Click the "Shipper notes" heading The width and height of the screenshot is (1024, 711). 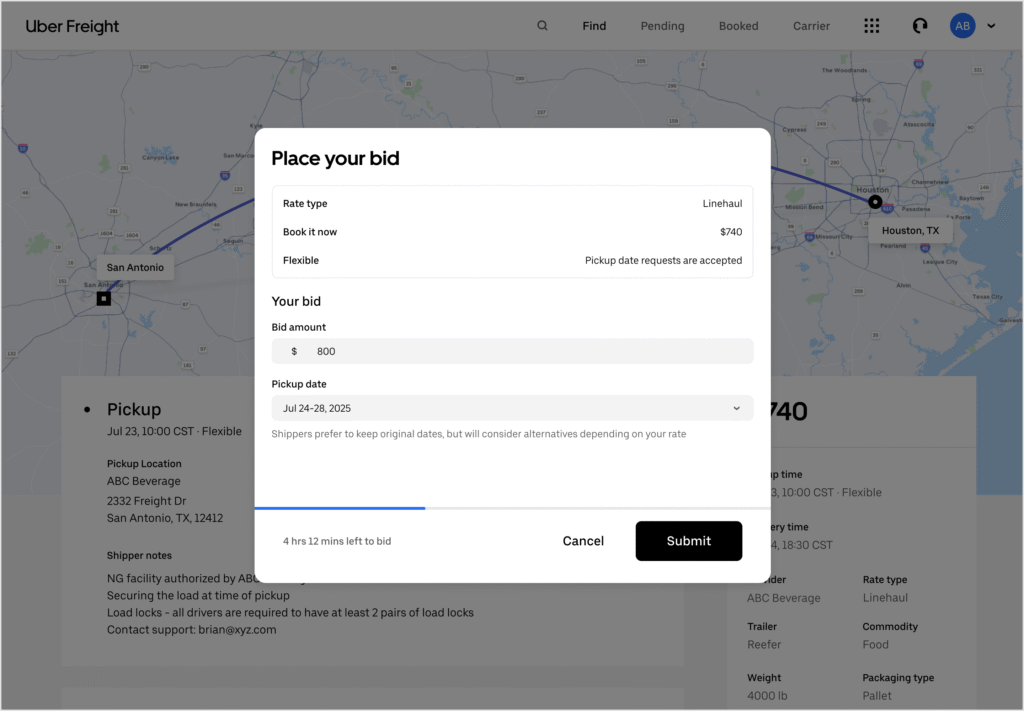(139, 556)
